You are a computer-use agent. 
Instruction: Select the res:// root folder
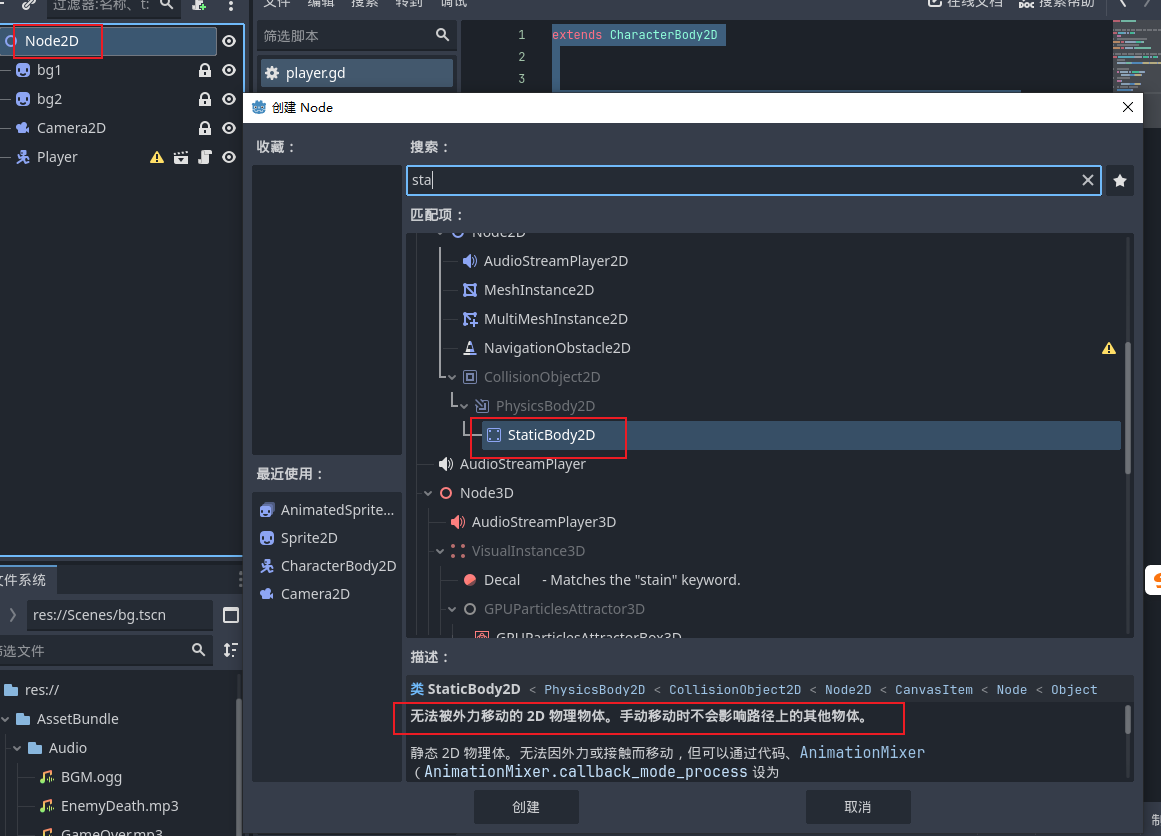click(x=41, y=690)
